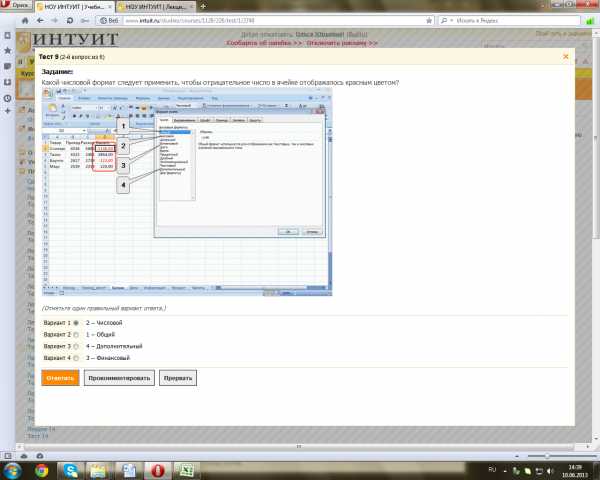
Task: Switch to first НОУ ИНТУИТ tab
Action: (75, 7)
